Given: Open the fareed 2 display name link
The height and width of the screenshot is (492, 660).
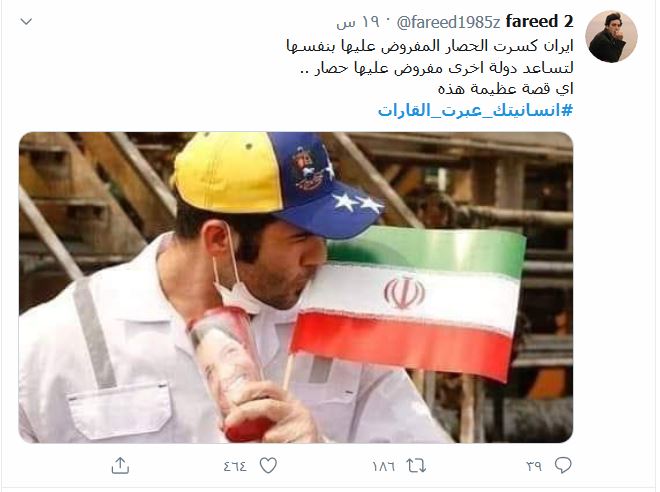Looking at the screenshot, I should coord(539,21).
